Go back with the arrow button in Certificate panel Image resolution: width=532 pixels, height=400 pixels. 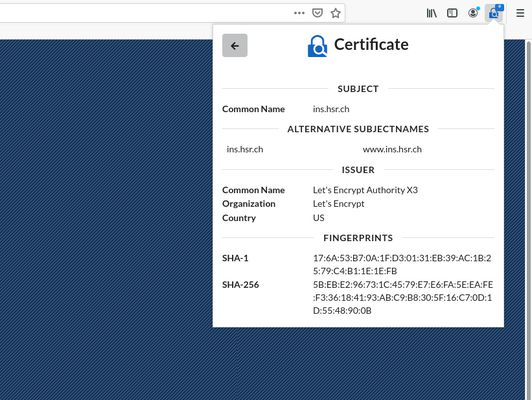[234, 45]
